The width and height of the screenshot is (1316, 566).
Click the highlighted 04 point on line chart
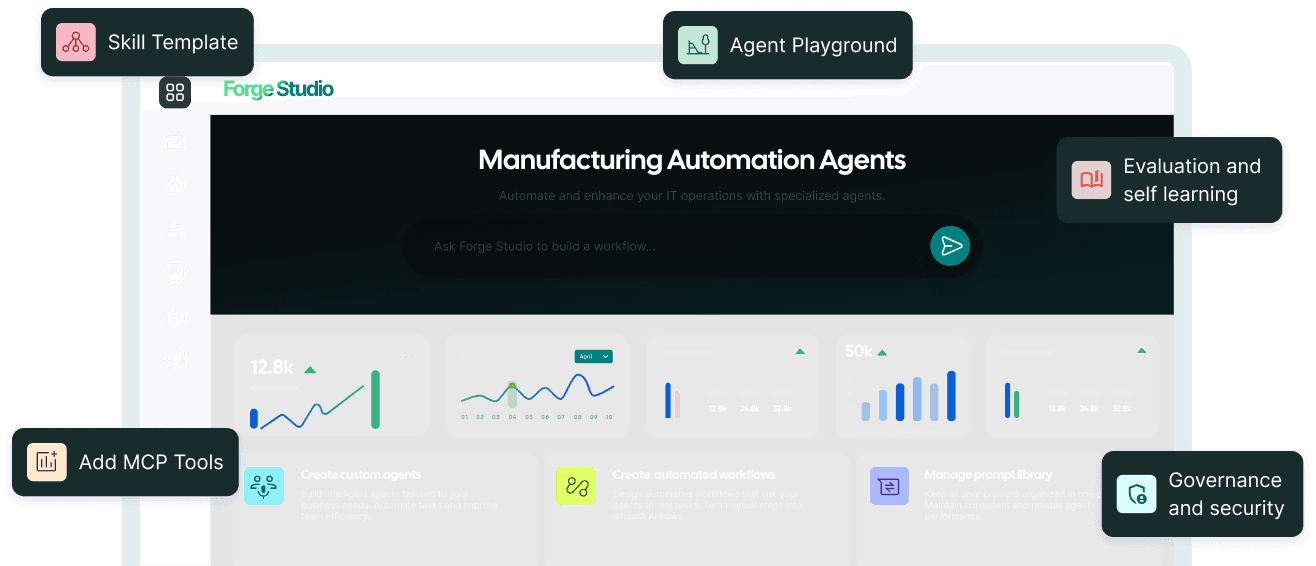512,385
